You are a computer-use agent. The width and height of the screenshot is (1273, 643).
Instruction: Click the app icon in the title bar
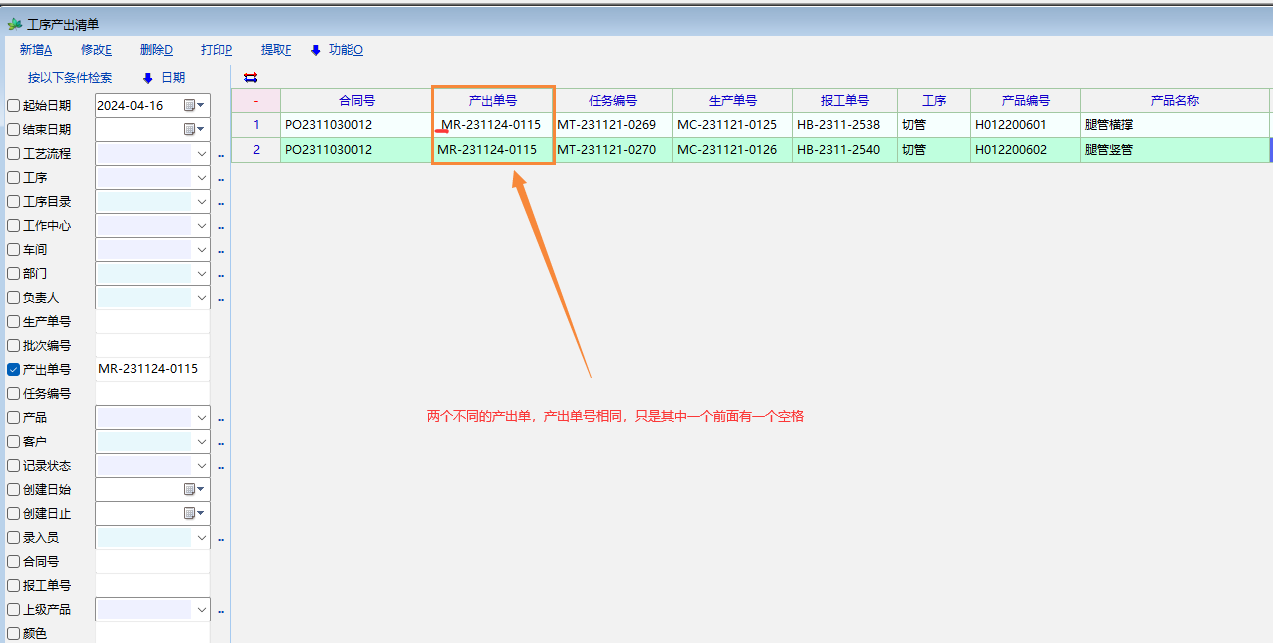14,24
